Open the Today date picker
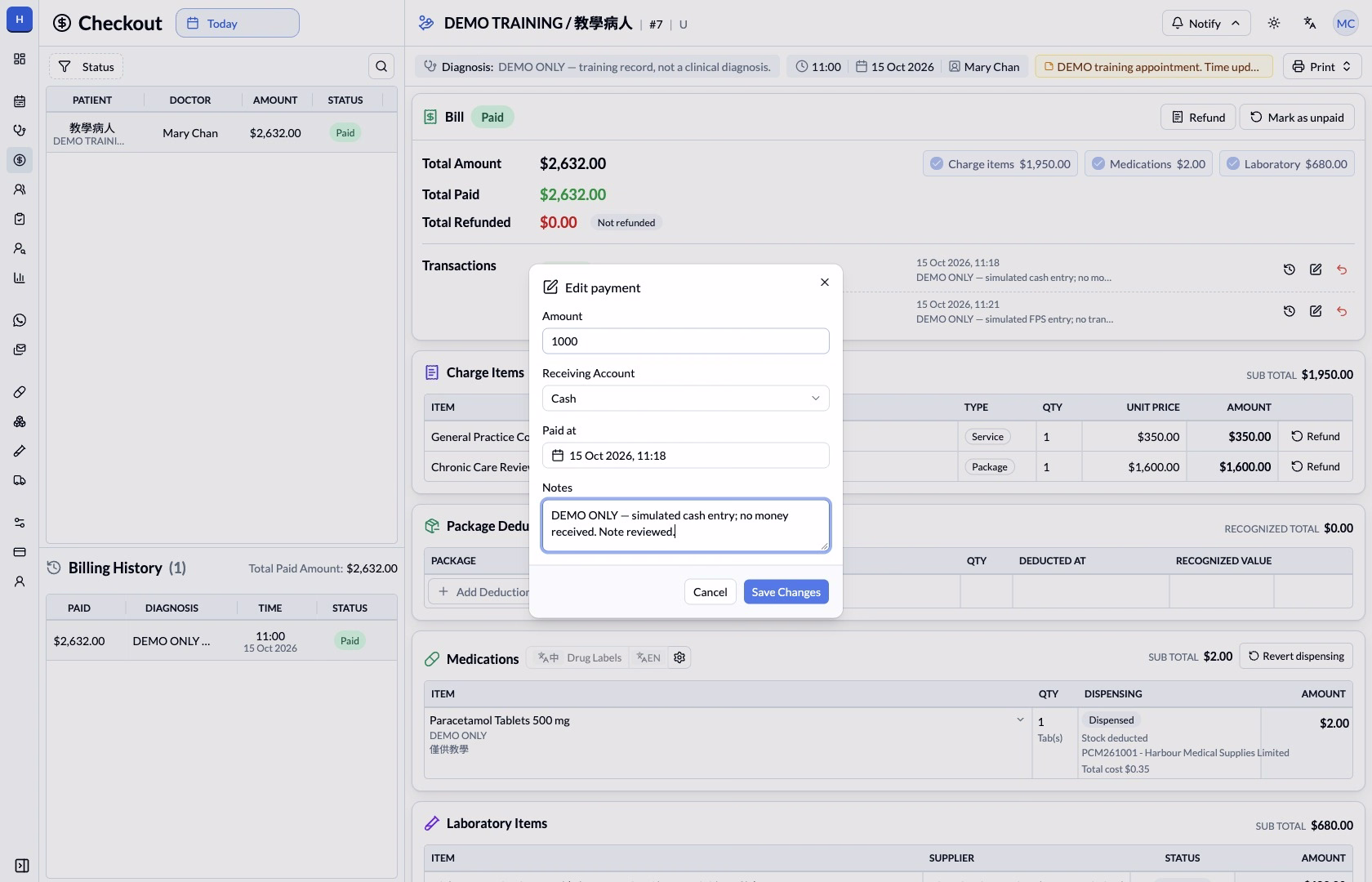This screenshot has height=882, width=1372. click(238, 23)
